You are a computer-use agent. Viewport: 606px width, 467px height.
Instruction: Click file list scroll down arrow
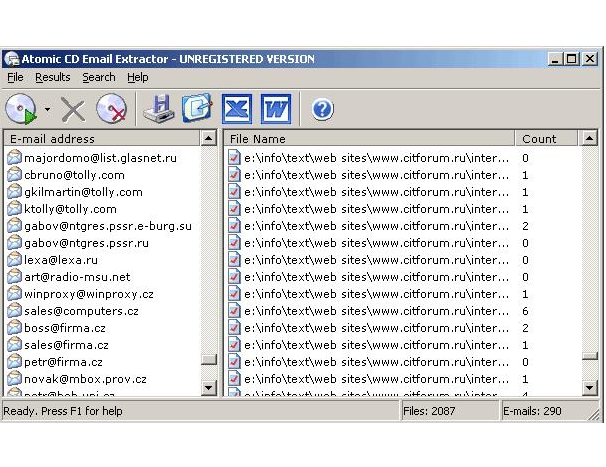(x=589, y=387)
